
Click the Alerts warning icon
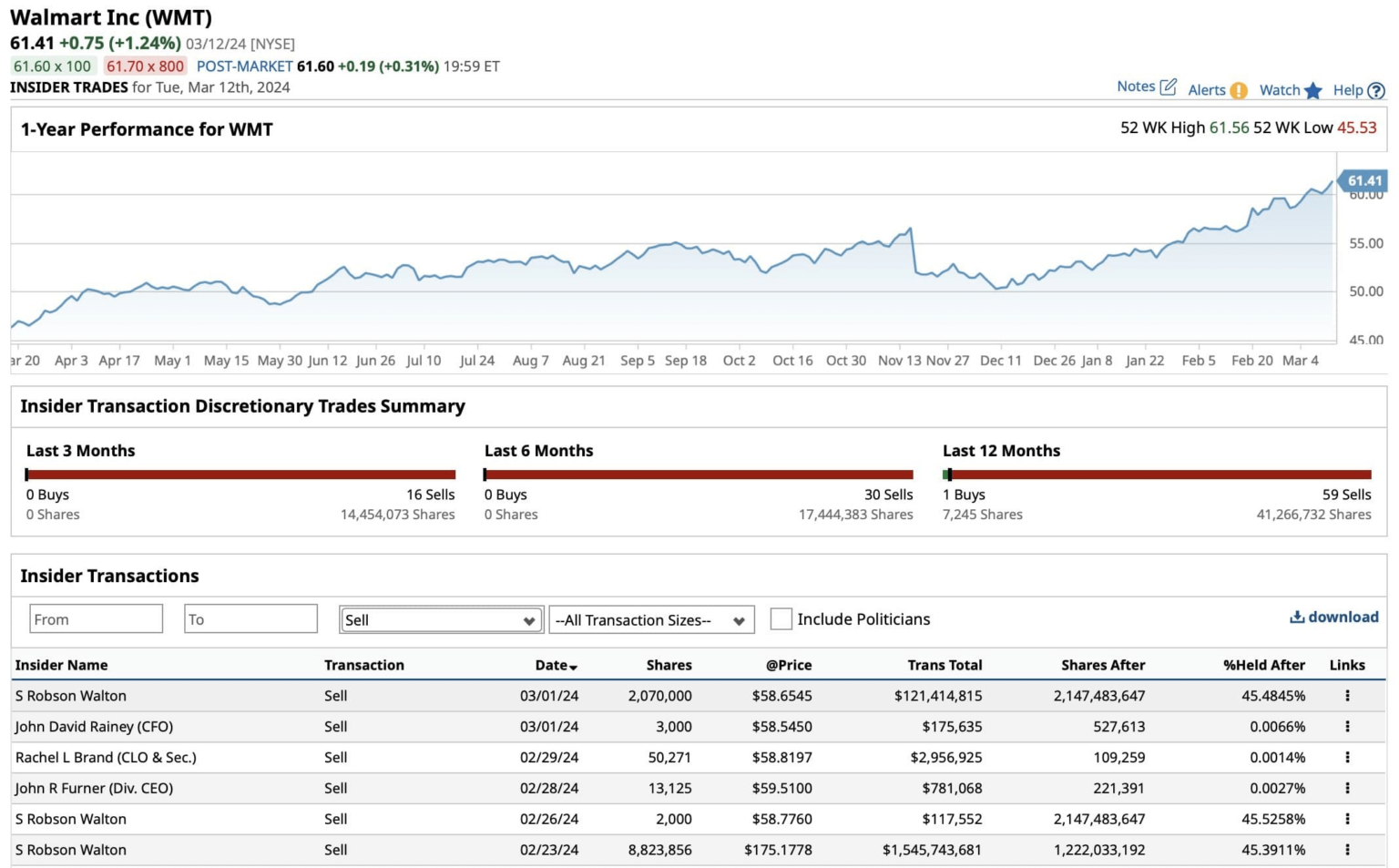click(x=1239, y=90)
